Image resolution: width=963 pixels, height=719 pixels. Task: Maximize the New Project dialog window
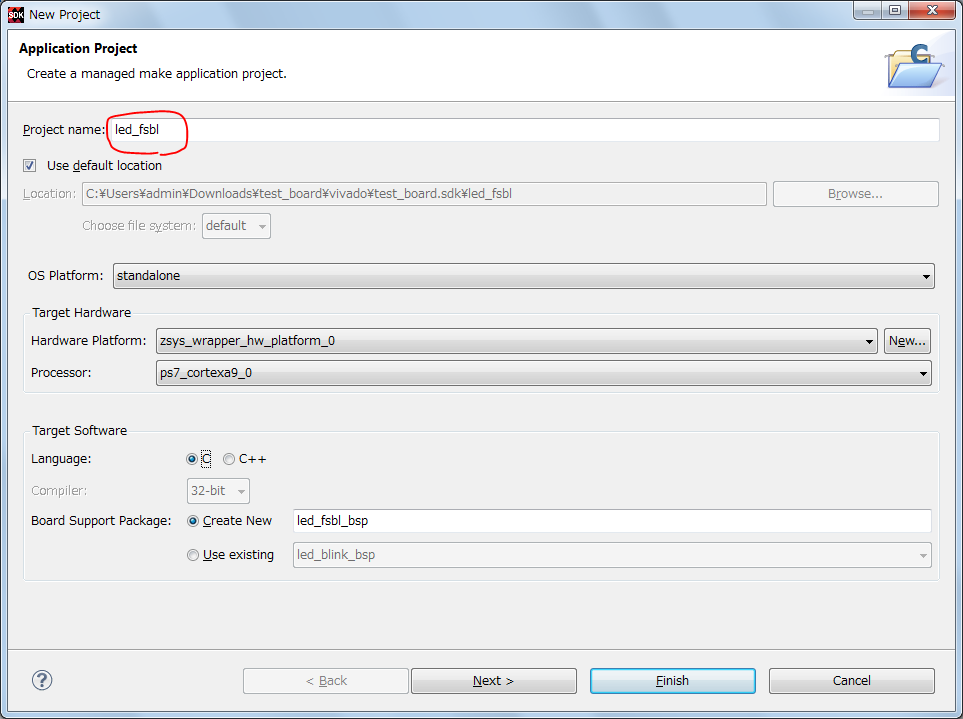pyautogui.click(x=894, y=11)
